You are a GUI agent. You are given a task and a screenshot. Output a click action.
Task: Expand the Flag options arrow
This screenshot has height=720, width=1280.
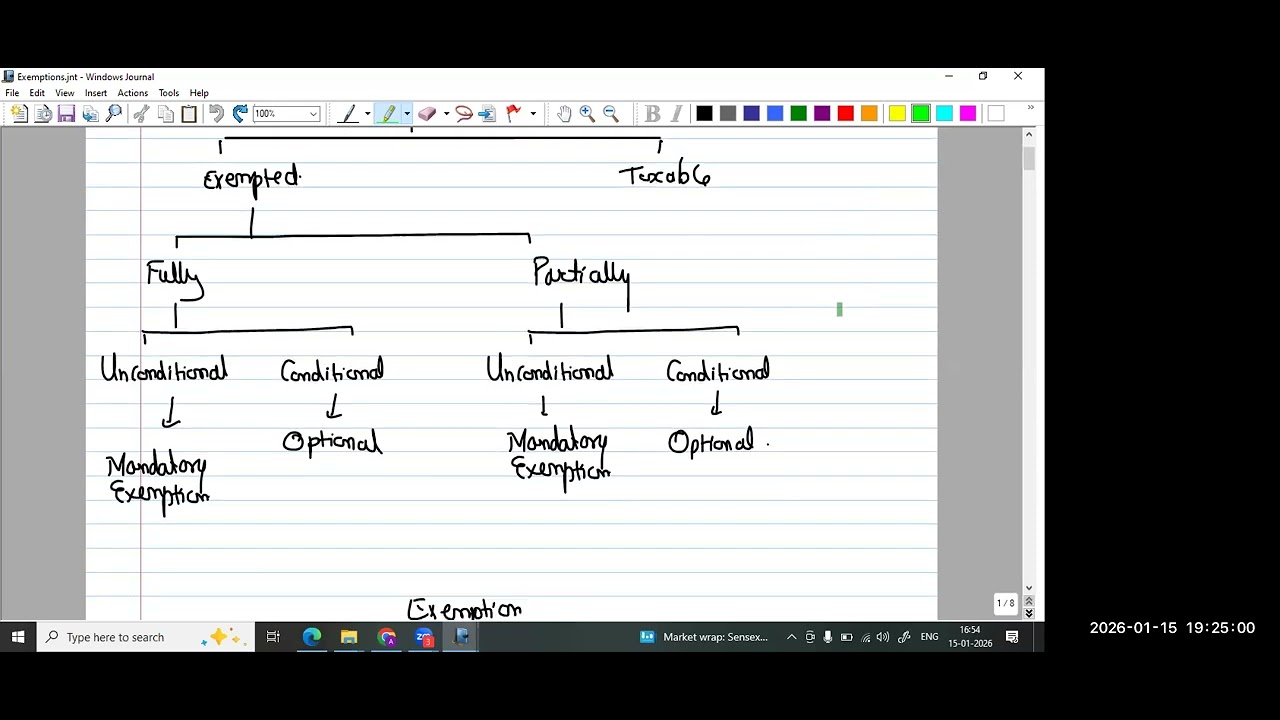tap(533, 114)
